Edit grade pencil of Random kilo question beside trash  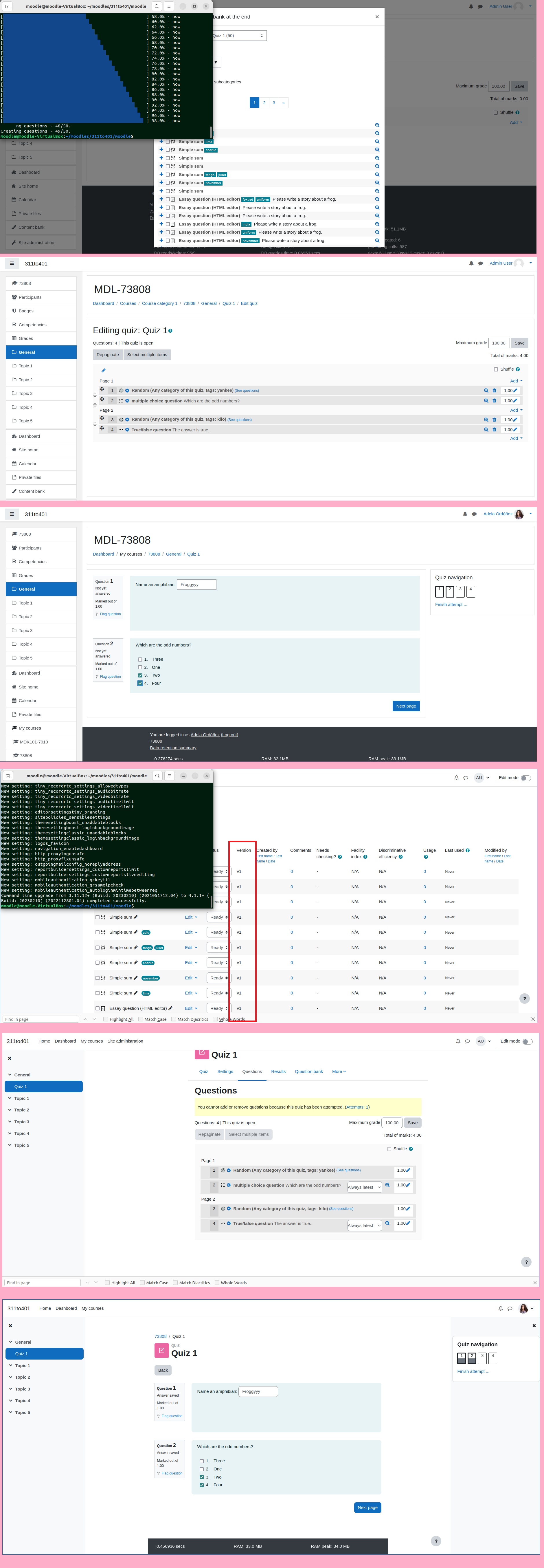(x=515, y=420)
